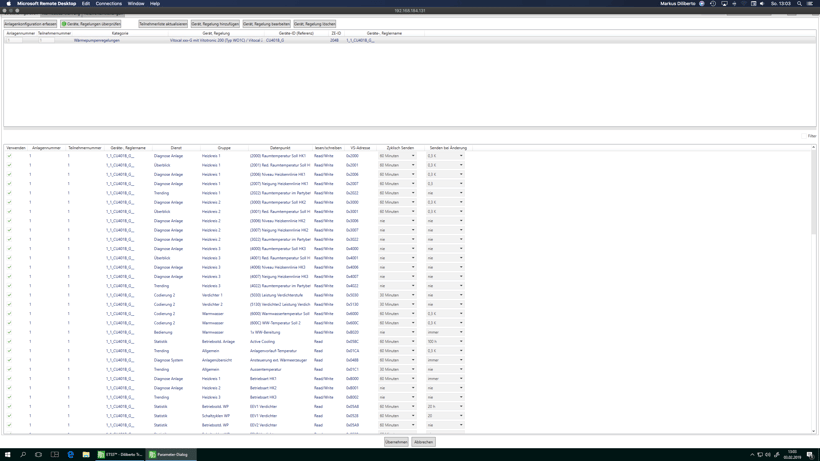Image resolution: width=820 pixels, height=461 pixels.
Task: Open the Connections menu
Action: click(x=109, y=4)
